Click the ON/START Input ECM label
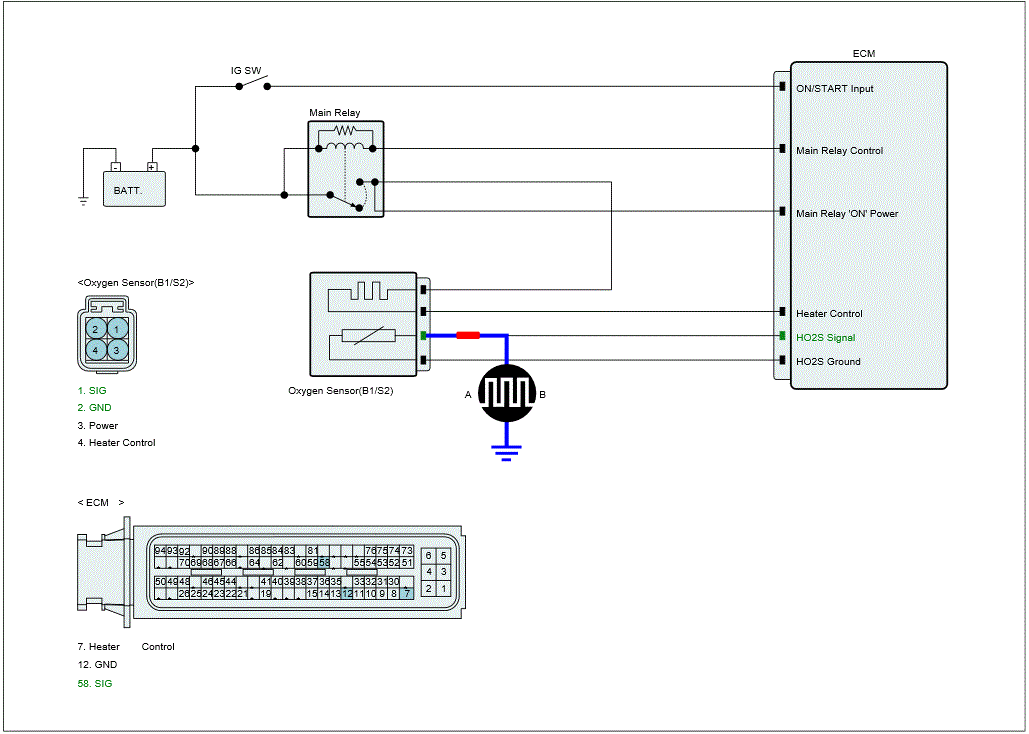The width and height of the screenshot is (1029, 734). (x=834, y=89)
